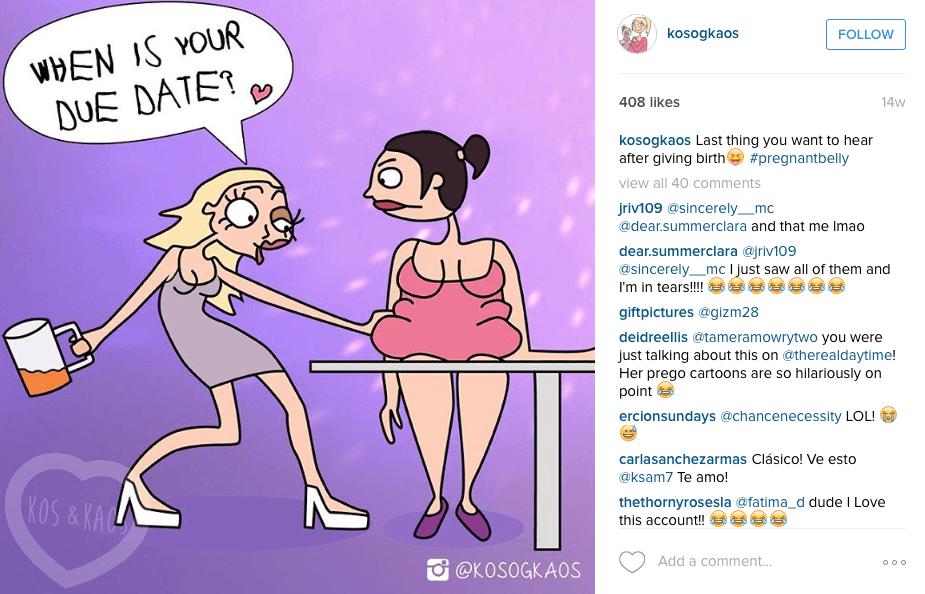Open commenter jriv109 profile

tap(640, 208)
